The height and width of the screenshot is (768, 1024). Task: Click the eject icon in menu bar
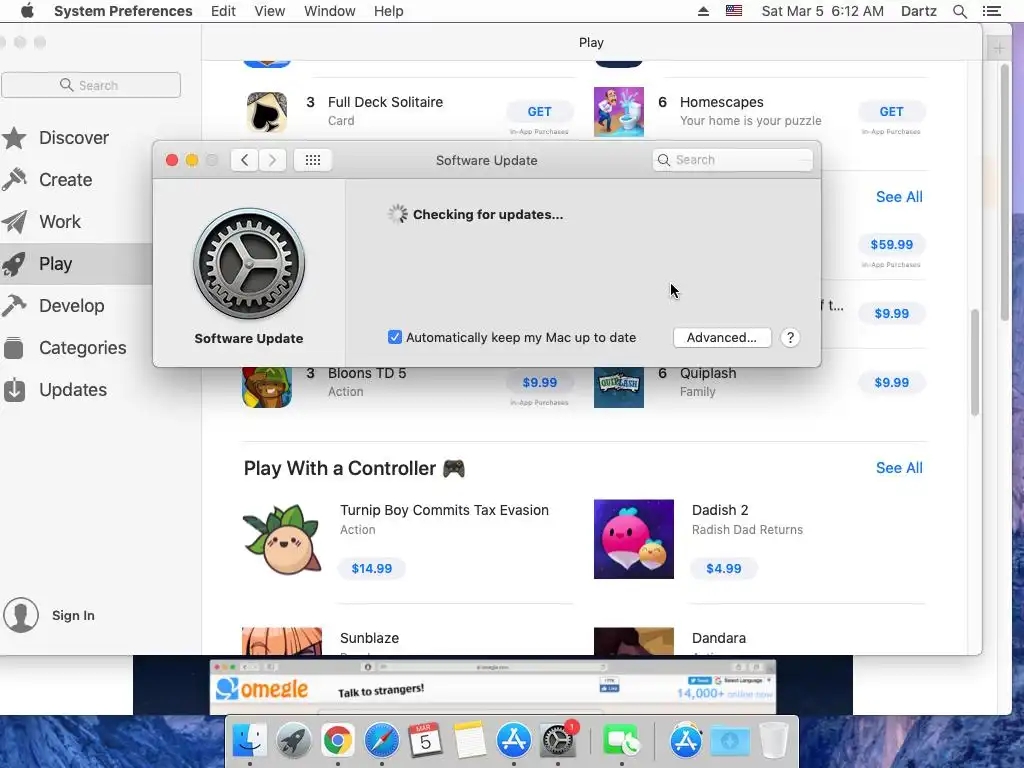[703, 11]
